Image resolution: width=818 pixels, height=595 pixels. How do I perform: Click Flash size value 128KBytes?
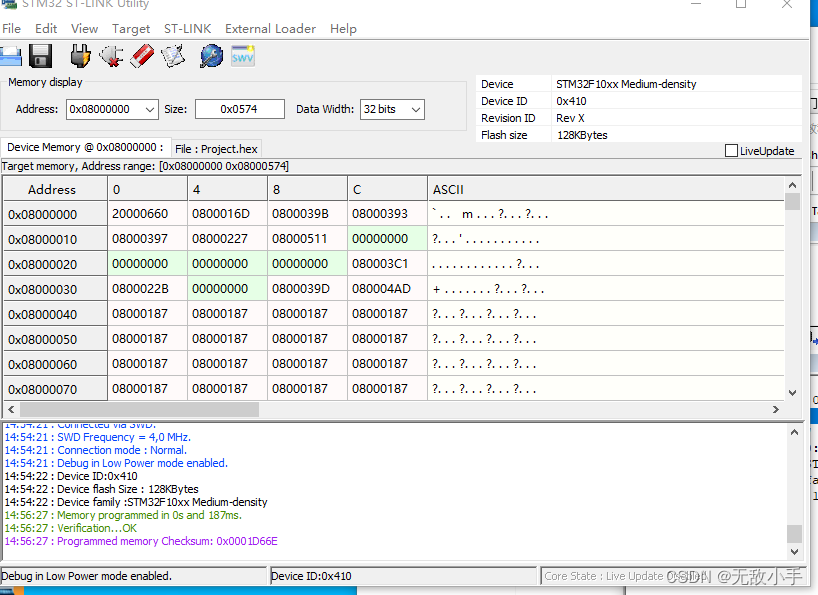pyautogui.click(x=582, y=135)
